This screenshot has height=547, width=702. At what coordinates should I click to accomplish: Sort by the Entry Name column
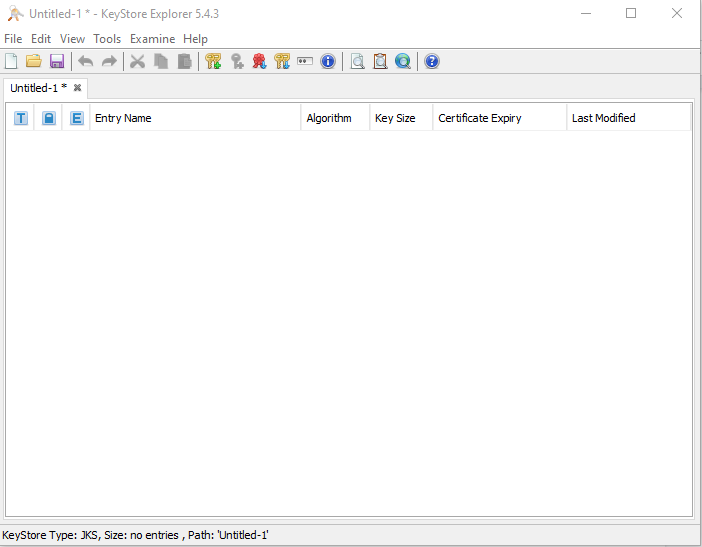195,118
